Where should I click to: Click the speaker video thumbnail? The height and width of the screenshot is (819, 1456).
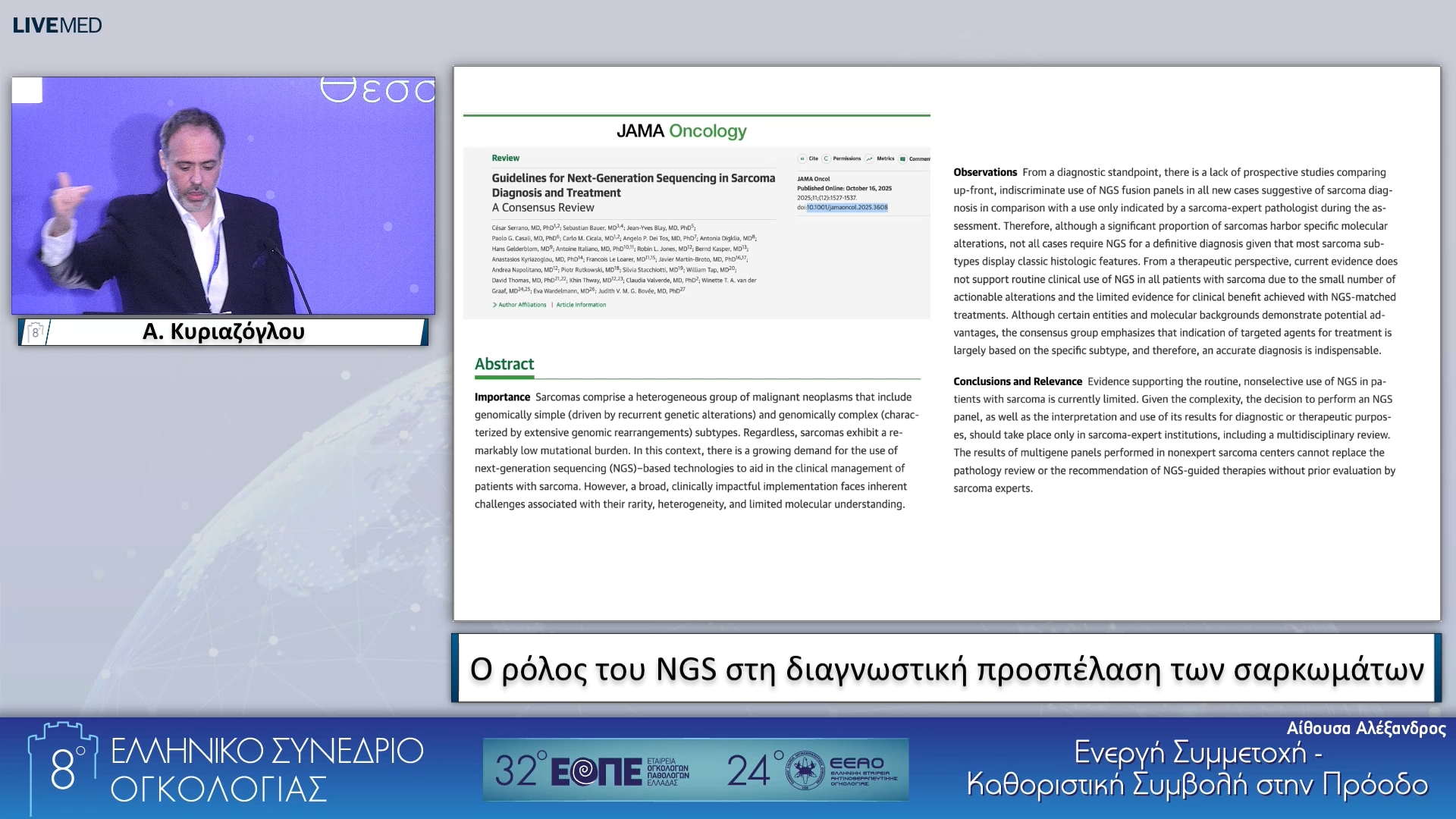(x=223, y=196)
